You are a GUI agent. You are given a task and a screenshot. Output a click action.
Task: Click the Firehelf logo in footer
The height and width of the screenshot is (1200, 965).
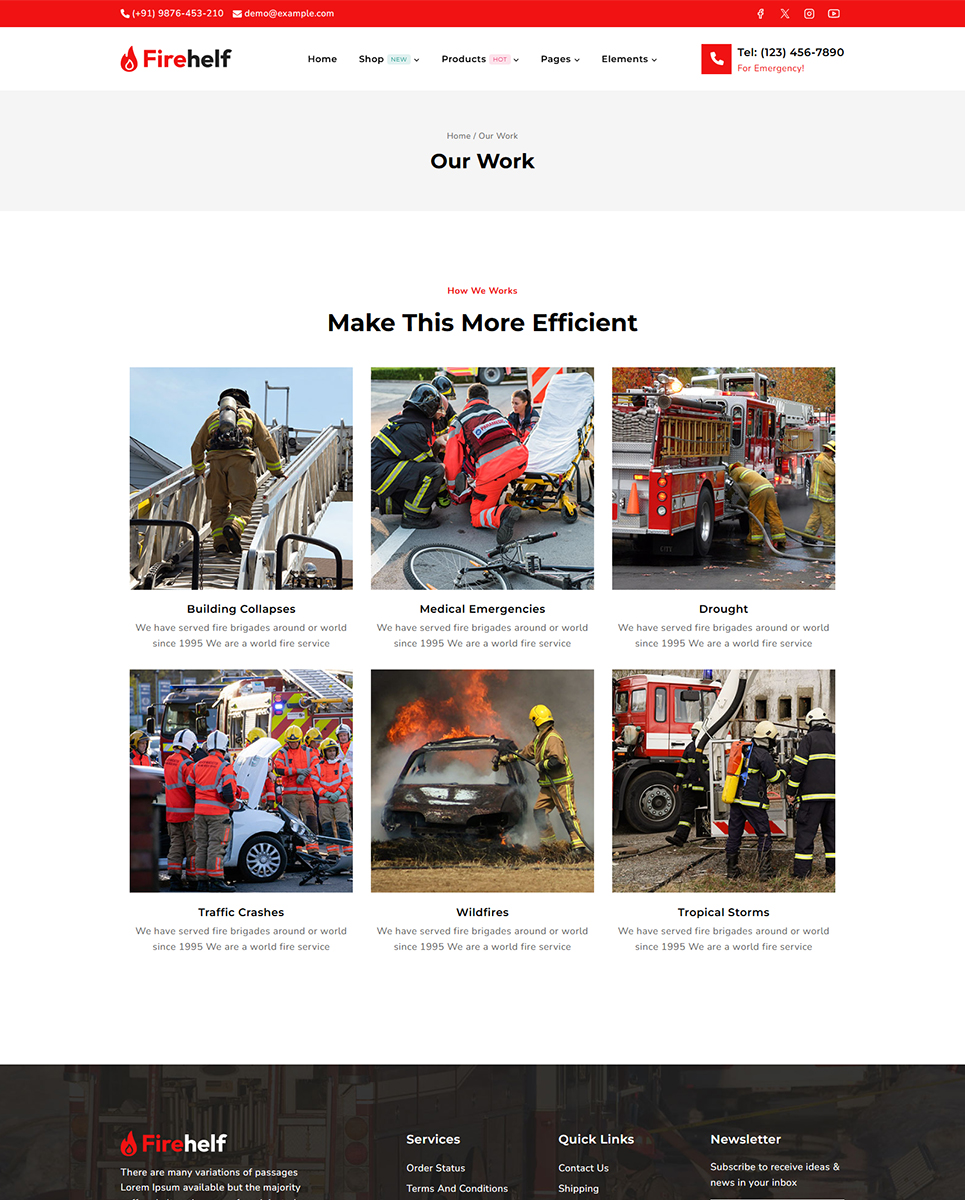pos(174,1143)
